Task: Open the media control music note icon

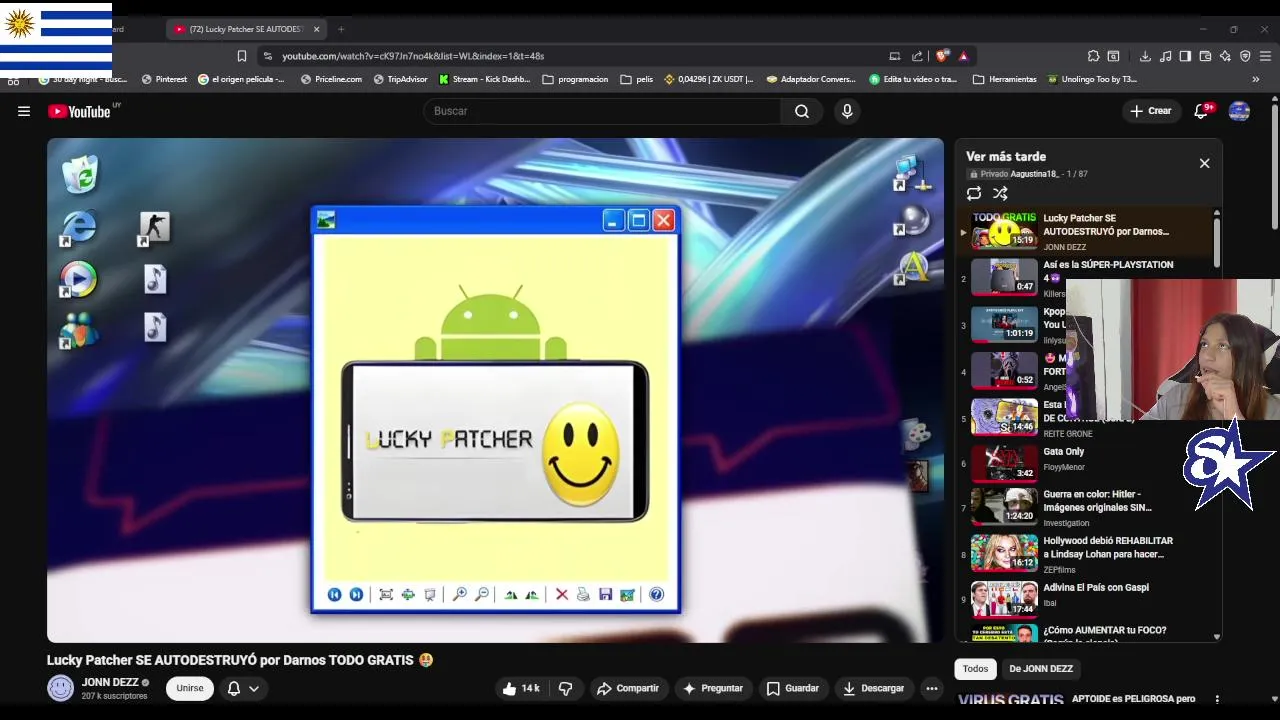Action: click(x=1165, y=56)
